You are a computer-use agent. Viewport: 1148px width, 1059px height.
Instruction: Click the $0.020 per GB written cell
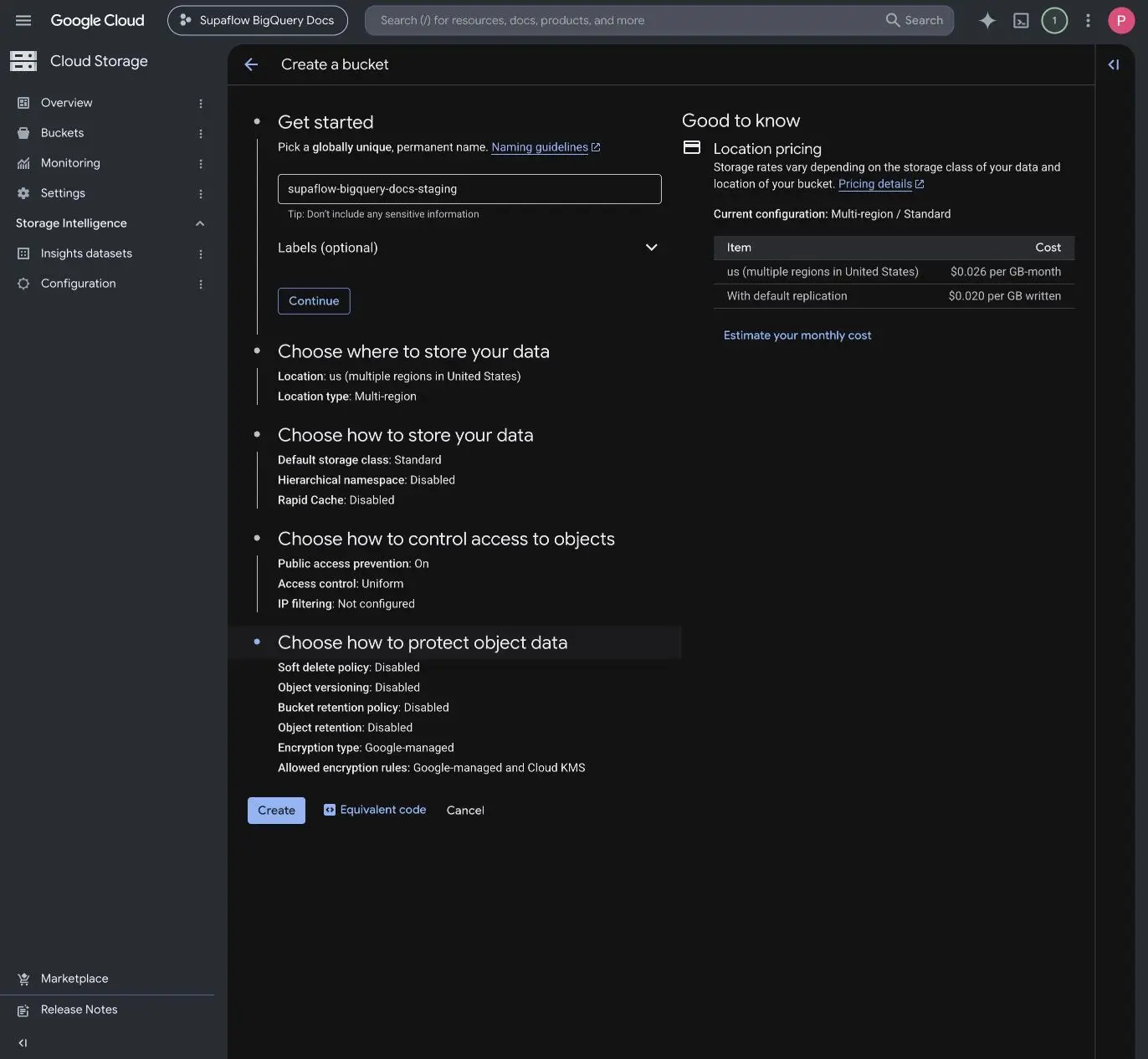(x=1005, y=296)
